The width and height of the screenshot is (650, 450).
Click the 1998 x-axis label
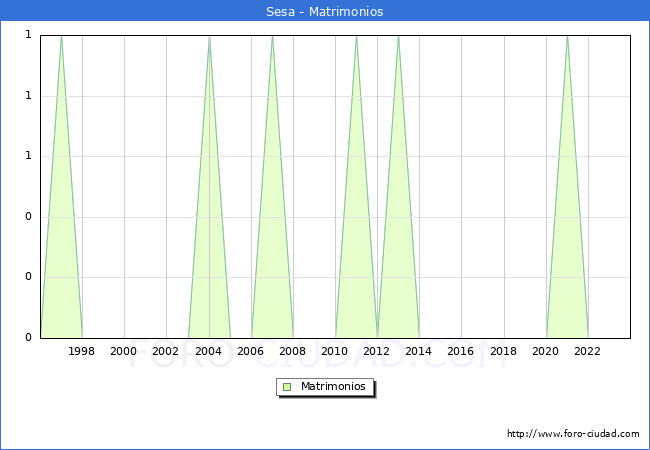82,351
